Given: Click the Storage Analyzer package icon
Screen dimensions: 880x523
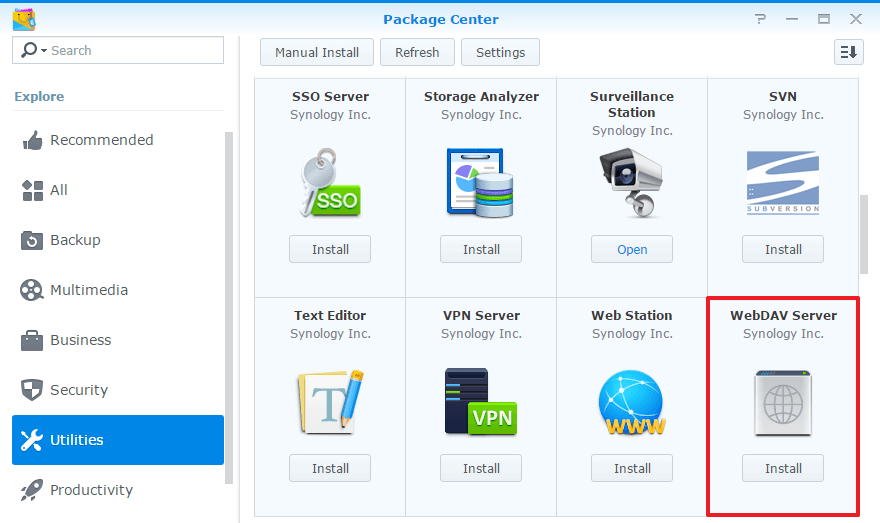Looking at the screenshot, I should [x=481, y=183].
